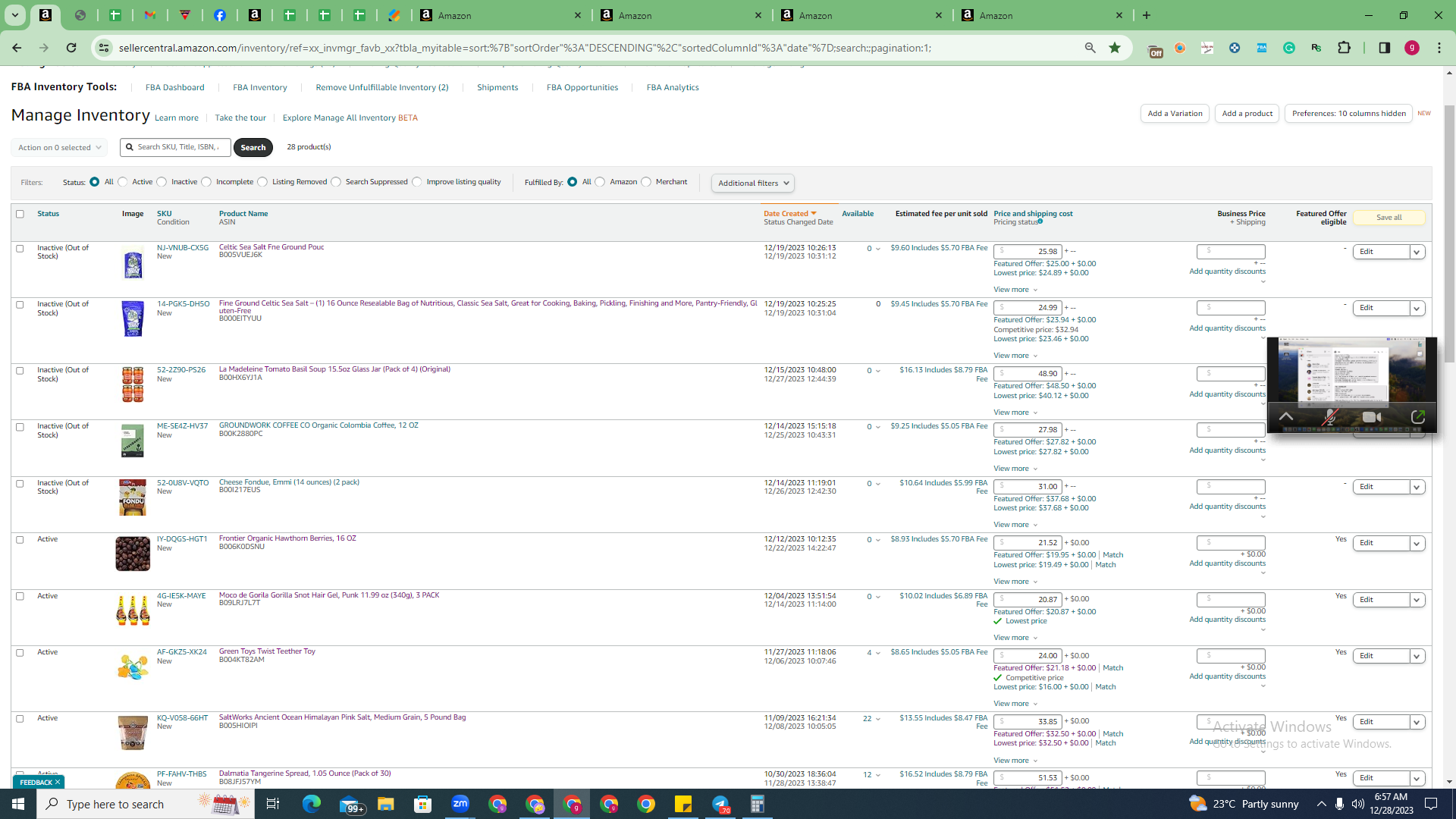Go back to previous page

(x=17, y=48)
